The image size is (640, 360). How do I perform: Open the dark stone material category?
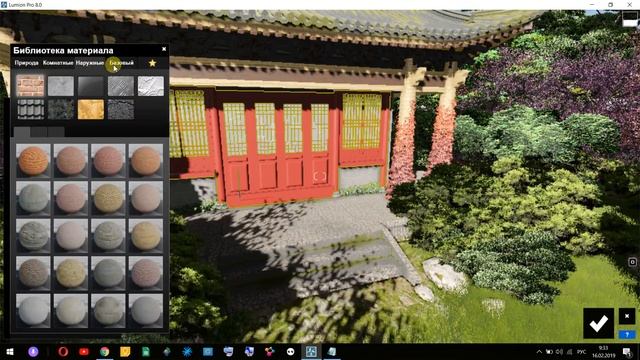(60, 109)
